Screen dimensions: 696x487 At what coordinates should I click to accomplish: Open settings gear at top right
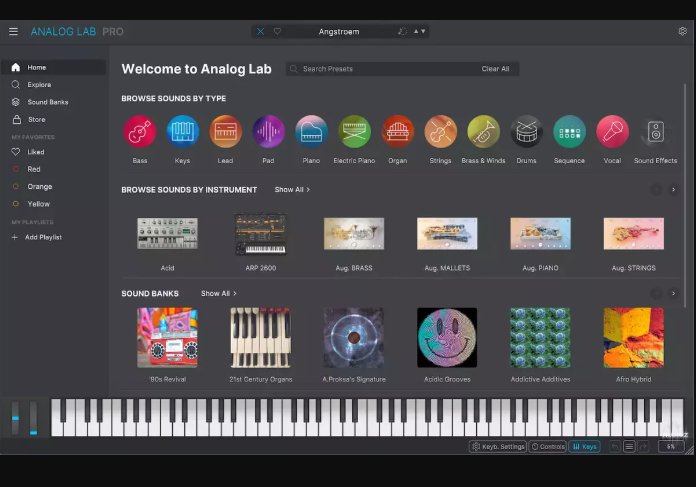click(683, 31)
